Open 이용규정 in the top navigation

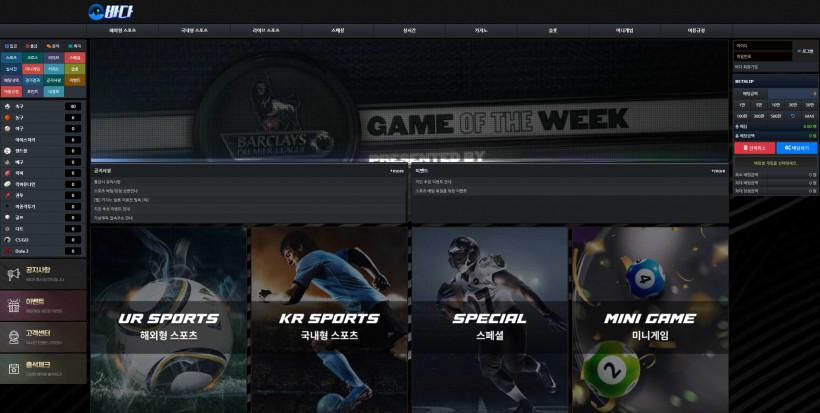696,31
